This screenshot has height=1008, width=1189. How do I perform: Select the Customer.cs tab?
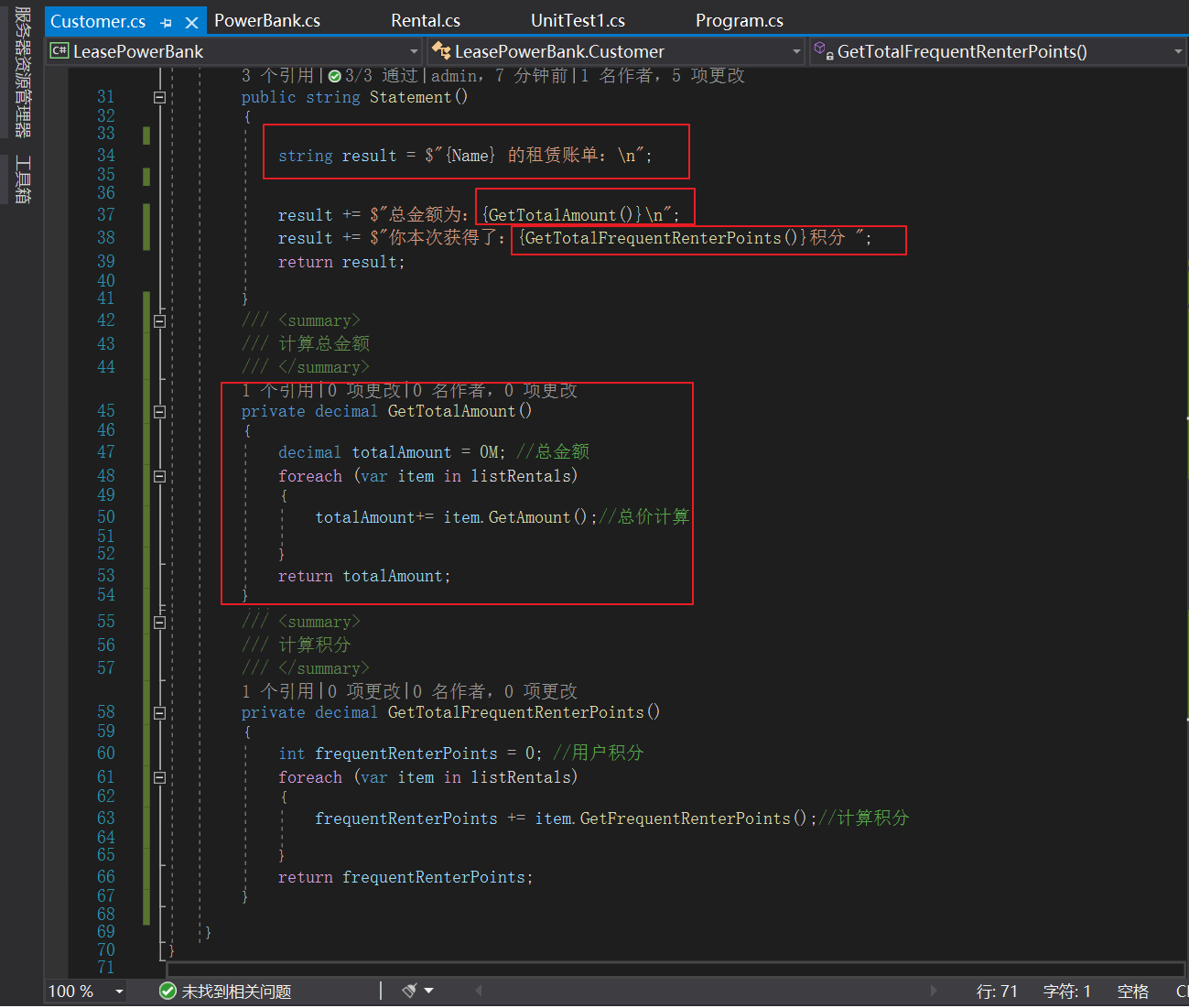pos(98,21)
